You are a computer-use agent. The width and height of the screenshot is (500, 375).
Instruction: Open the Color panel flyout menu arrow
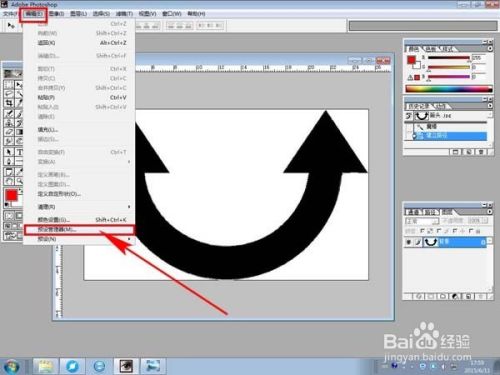click(x=490, y=49)
